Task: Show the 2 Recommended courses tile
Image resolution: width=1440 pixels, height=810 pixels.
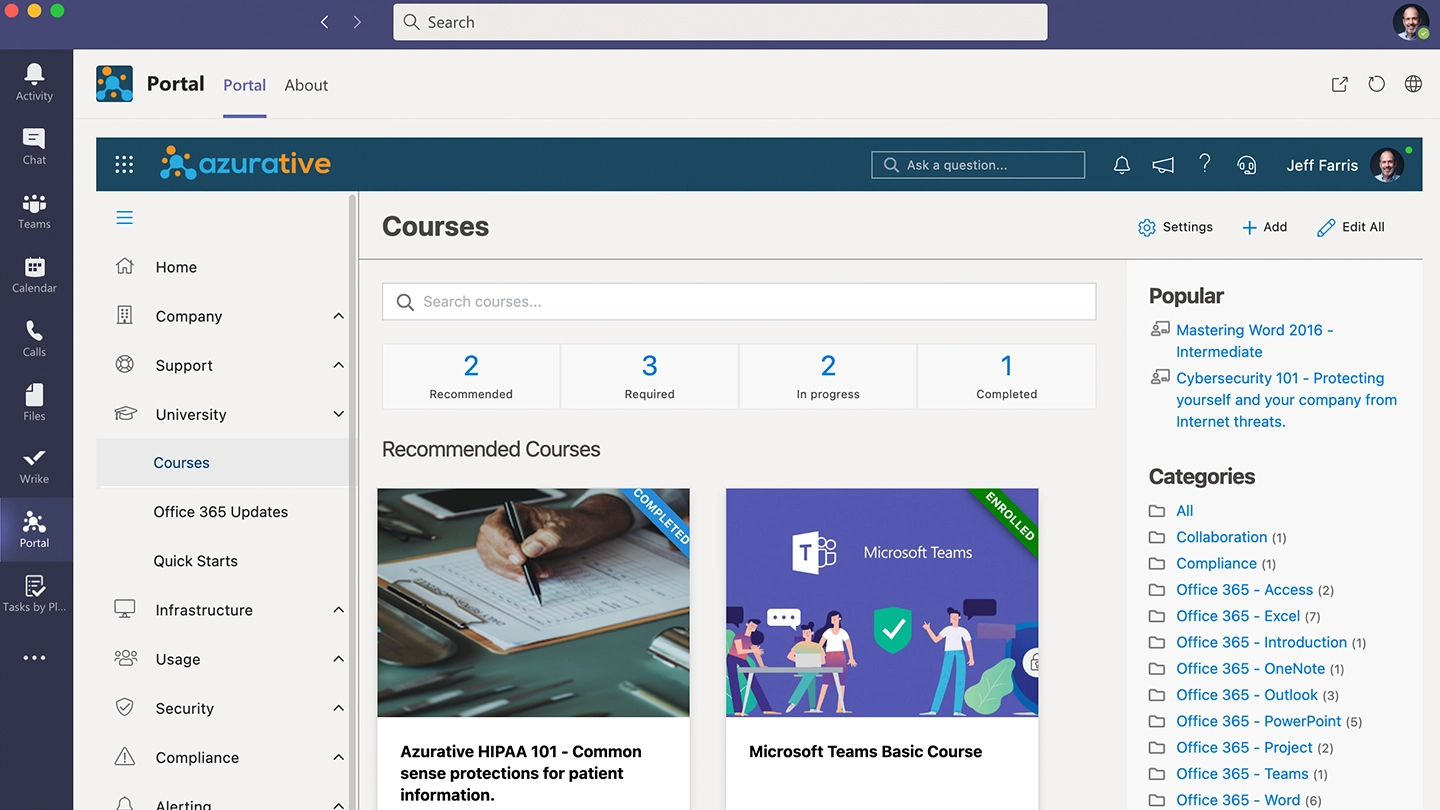Action: 471,376
